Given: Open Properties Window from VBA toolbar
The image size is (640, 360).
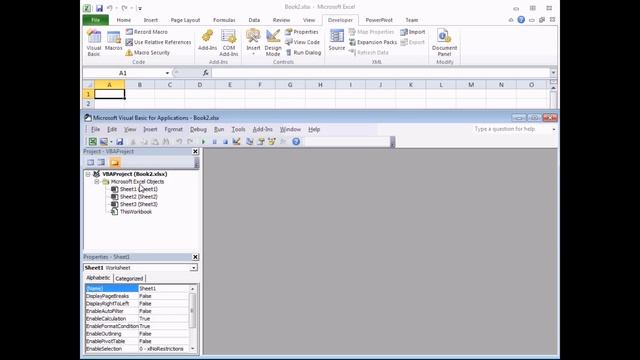Looking at the screenshot, I should pyautogui.click(x=261, y=142).
